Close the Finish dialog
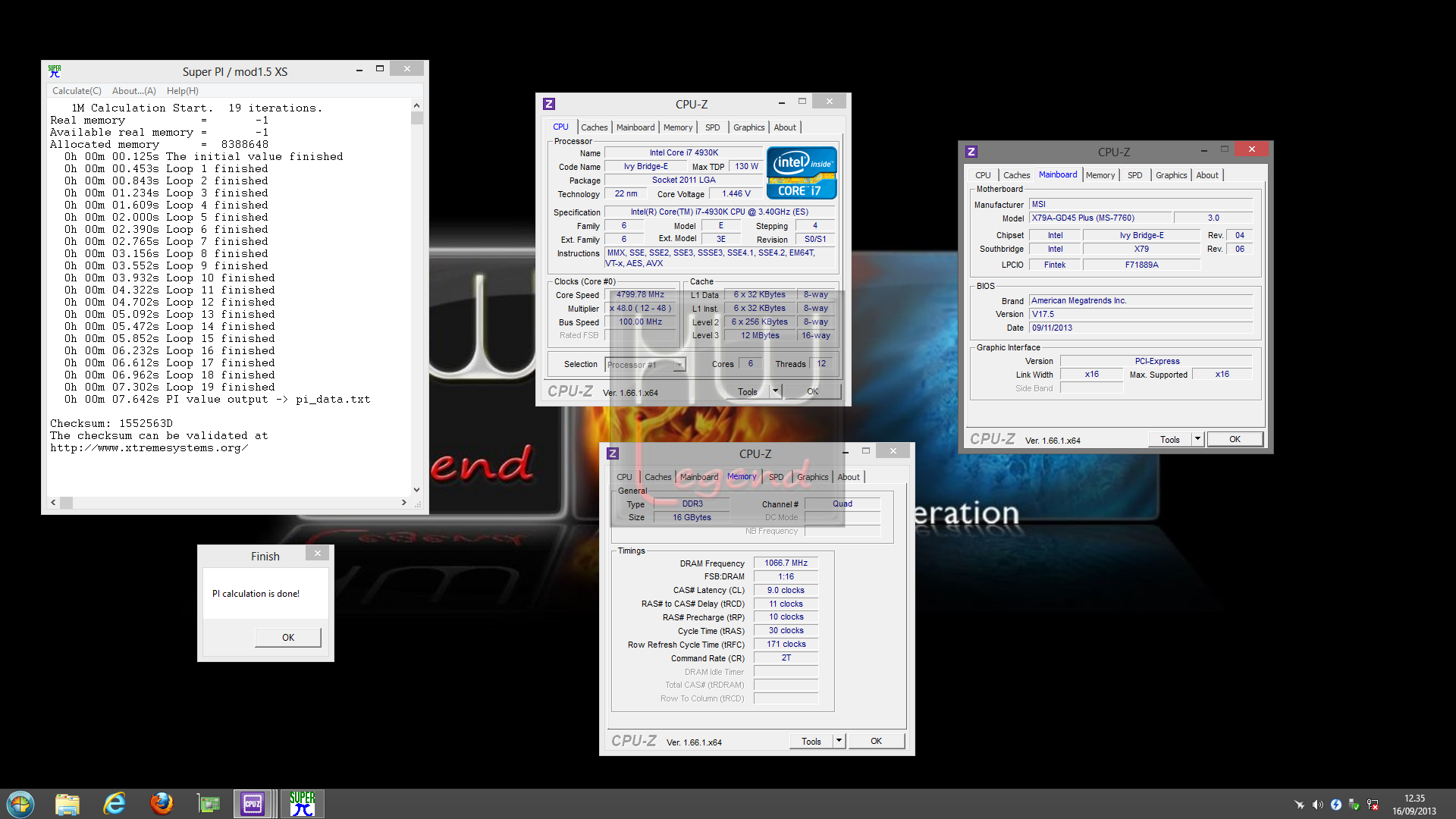The height and width of the screenshot is (819, 1456). click(318, 554)
